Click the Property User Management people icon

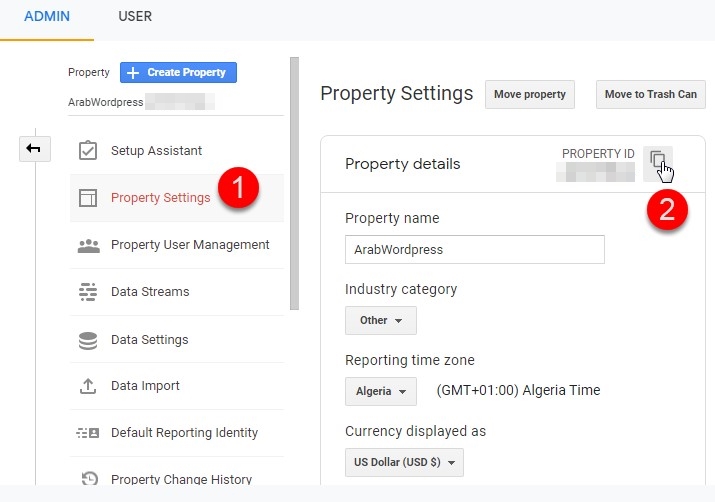click(88, 245)
